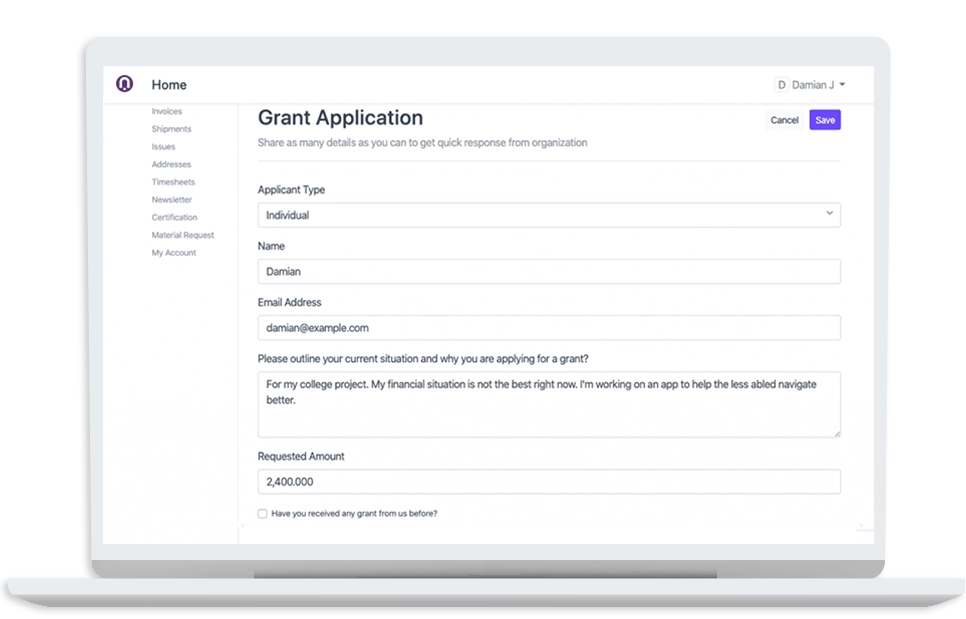Click the purple app logo icon
This screenshot has height=619, width=966.
point(123,84)
